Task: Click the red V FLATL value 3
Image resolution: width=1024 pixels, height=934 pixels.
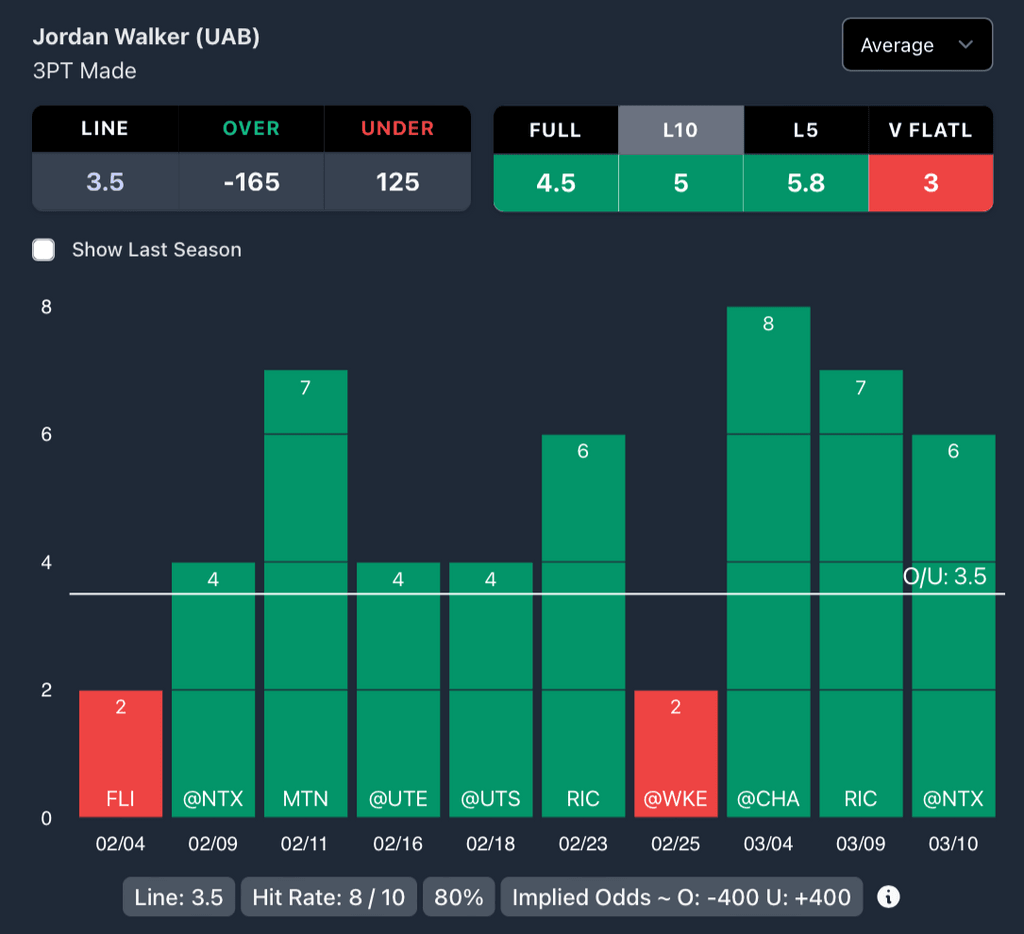Action: (931, 183)
